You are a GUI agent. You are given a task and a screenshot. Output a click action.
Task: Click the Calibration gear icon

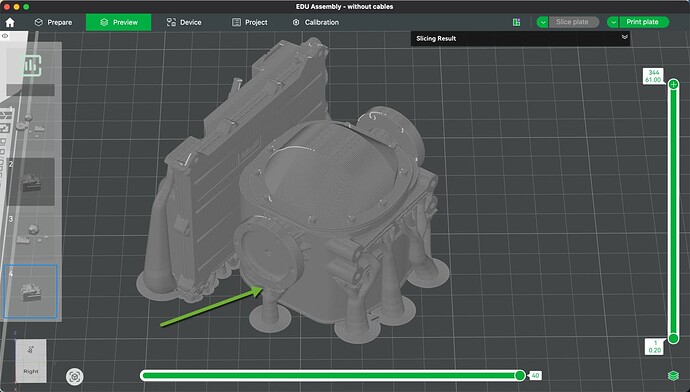(296, 22)
